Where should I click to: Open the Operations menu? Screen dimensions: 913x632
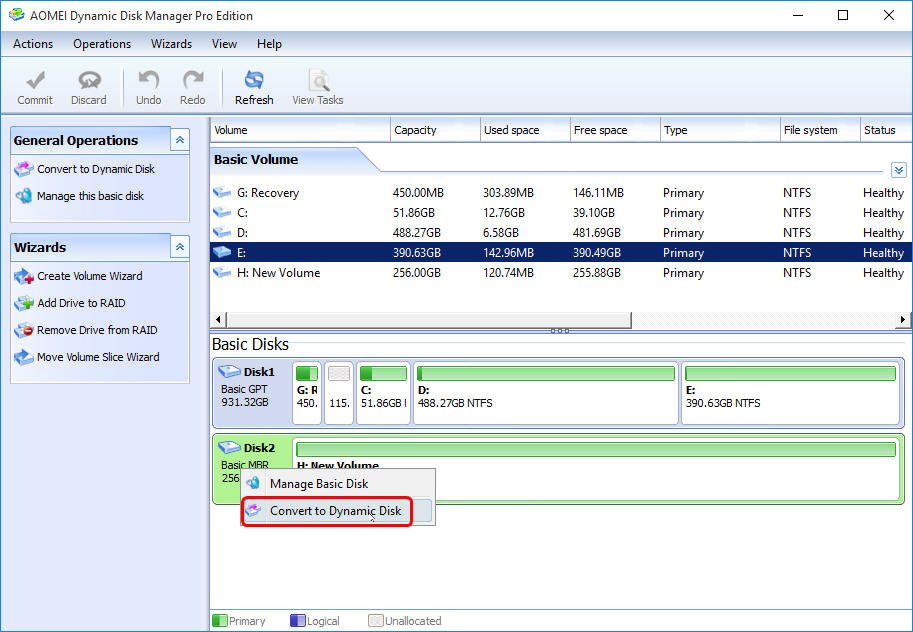(x=102, y=44)
